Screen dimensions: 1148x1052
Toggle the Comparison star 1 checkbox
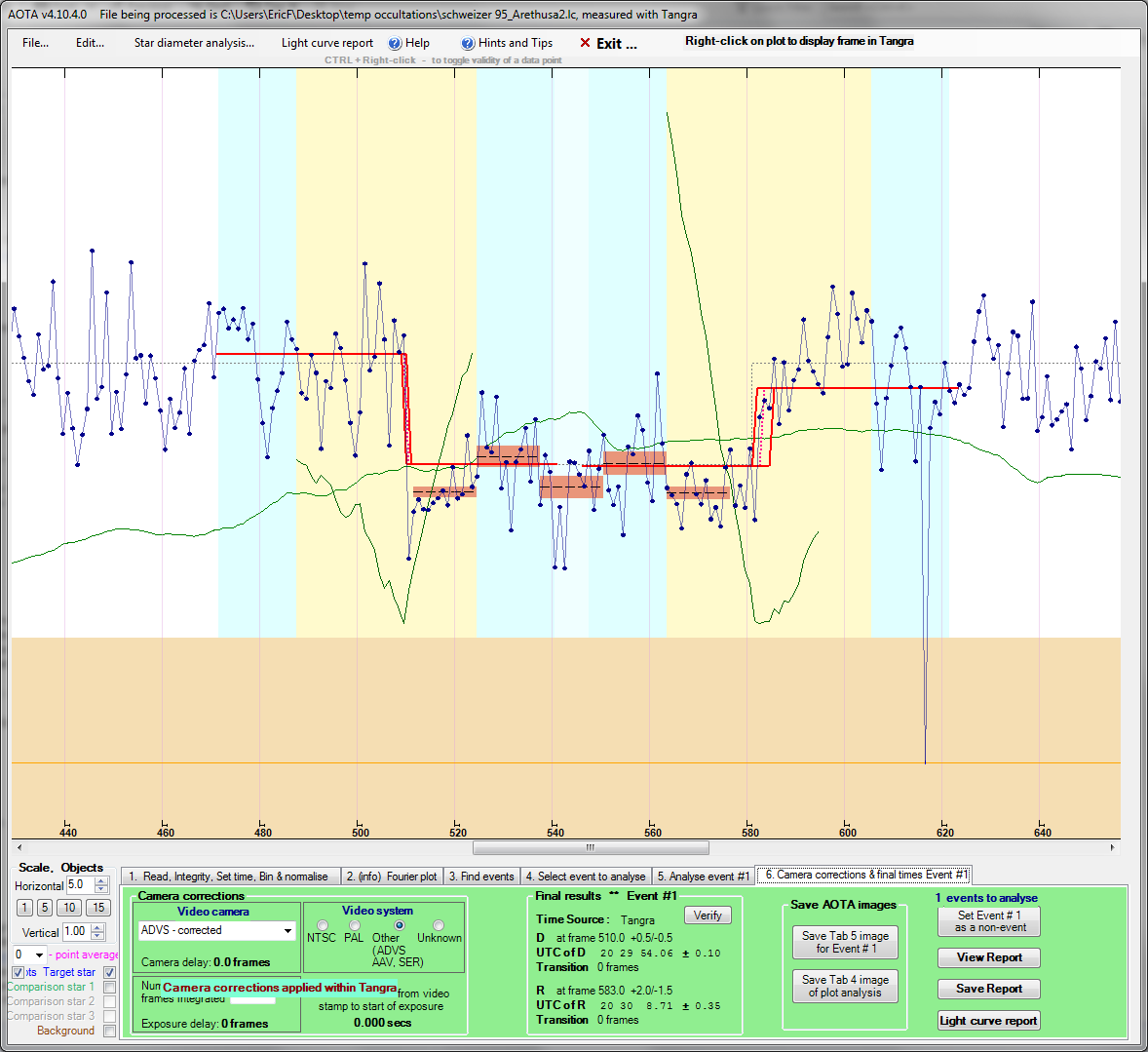[109, 987]
